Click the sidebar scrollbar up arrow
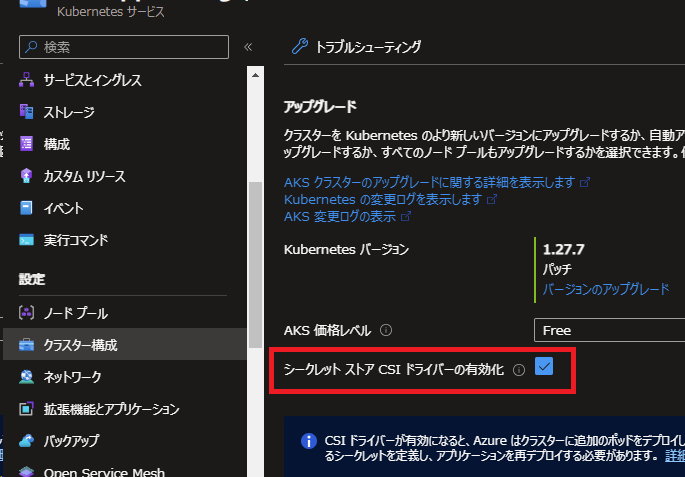 [256, 75]
